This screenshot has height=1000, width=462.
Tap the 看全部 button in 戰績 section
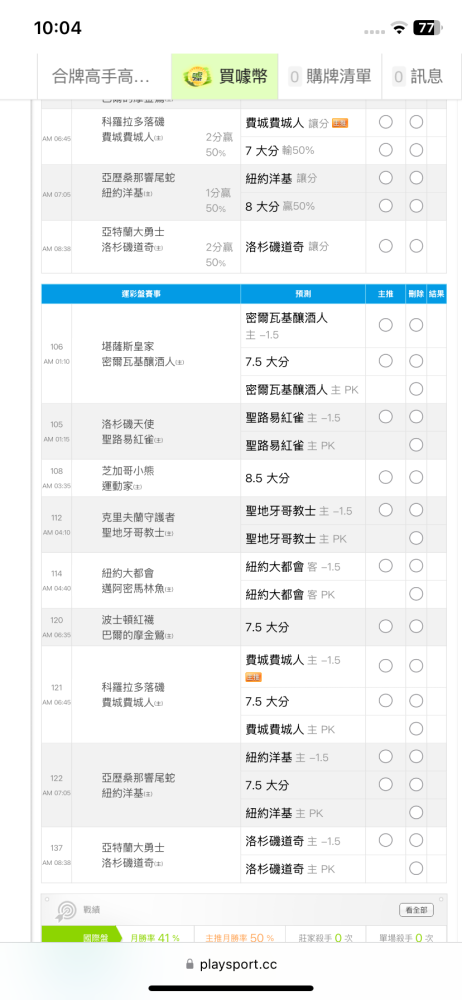[x=416, y=910]
